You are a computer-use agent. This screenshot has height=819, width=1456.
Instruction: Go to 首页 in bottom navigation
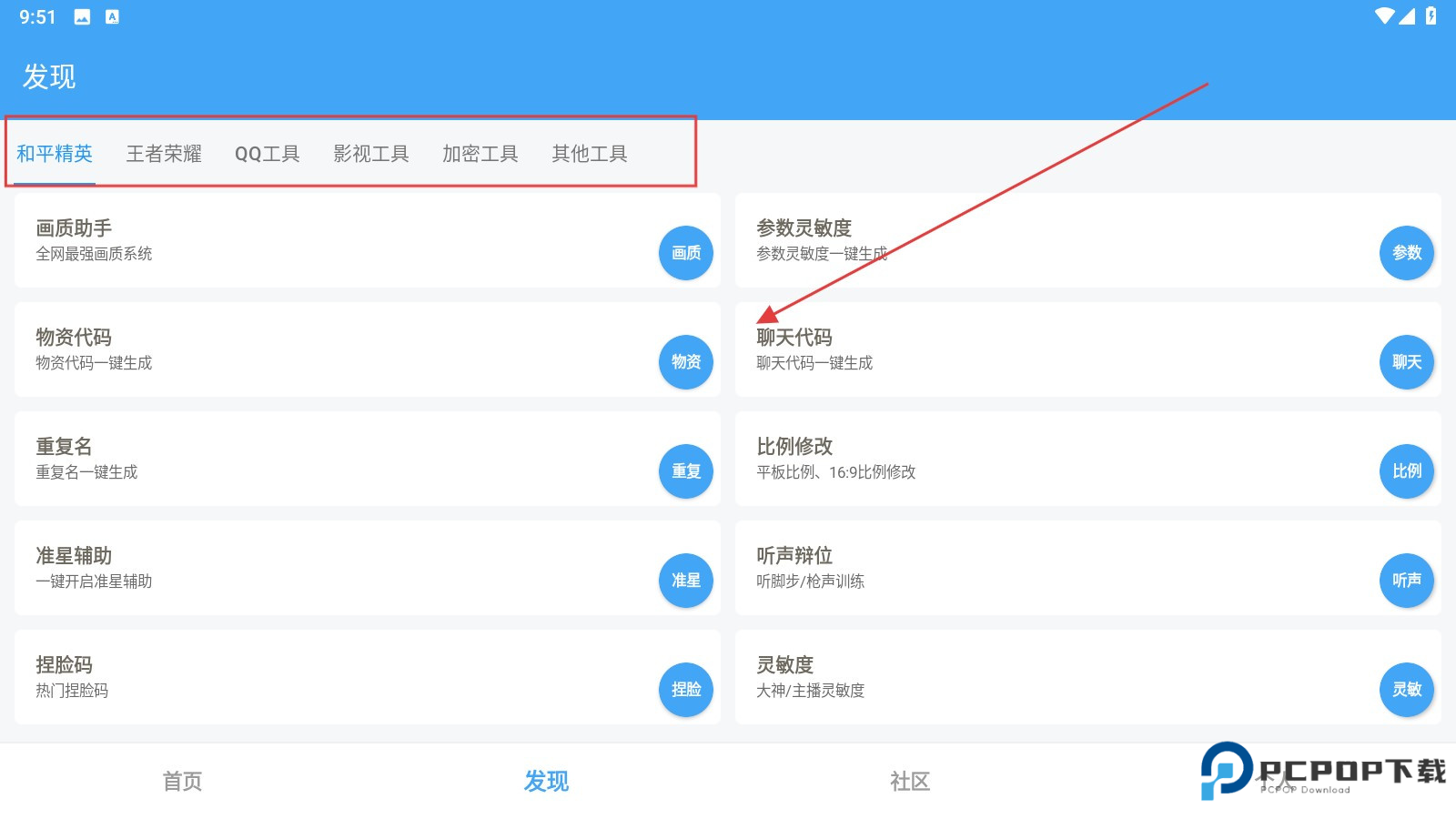tap(181, 781)
